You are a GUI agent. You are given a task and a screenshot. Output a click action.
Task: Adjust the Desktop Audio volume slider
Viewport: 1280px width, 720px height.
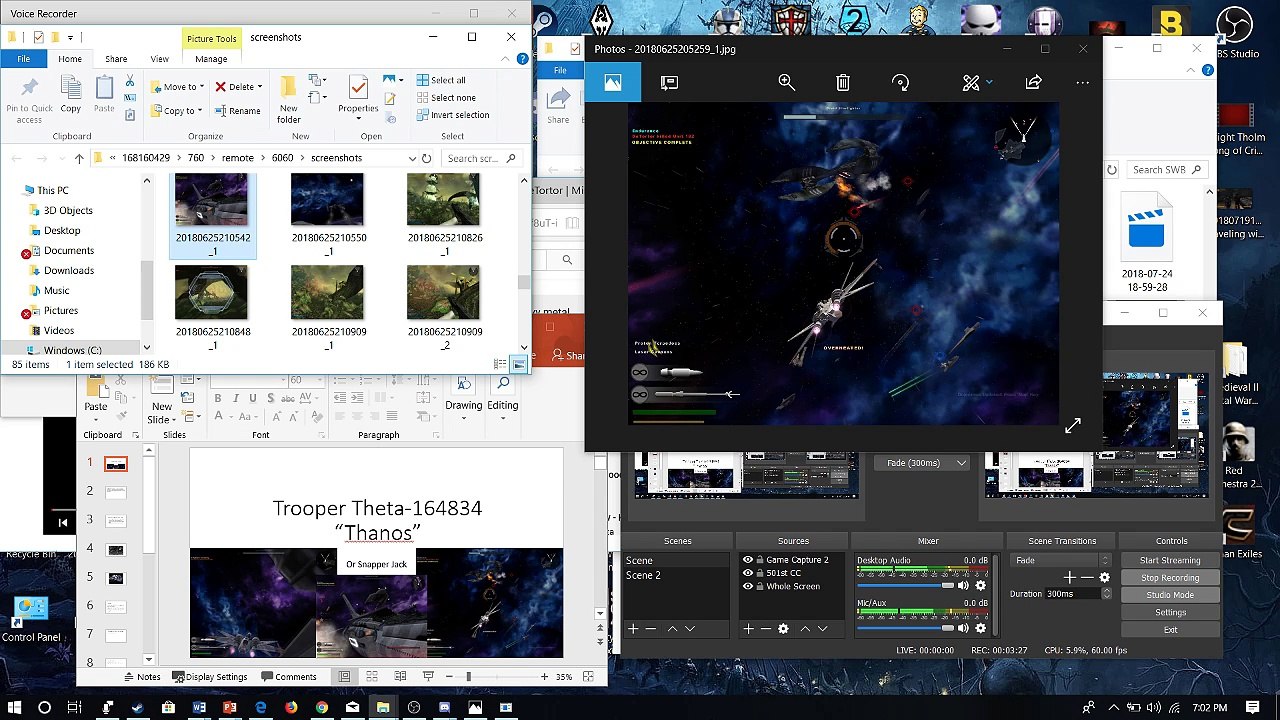pos(947,586)
